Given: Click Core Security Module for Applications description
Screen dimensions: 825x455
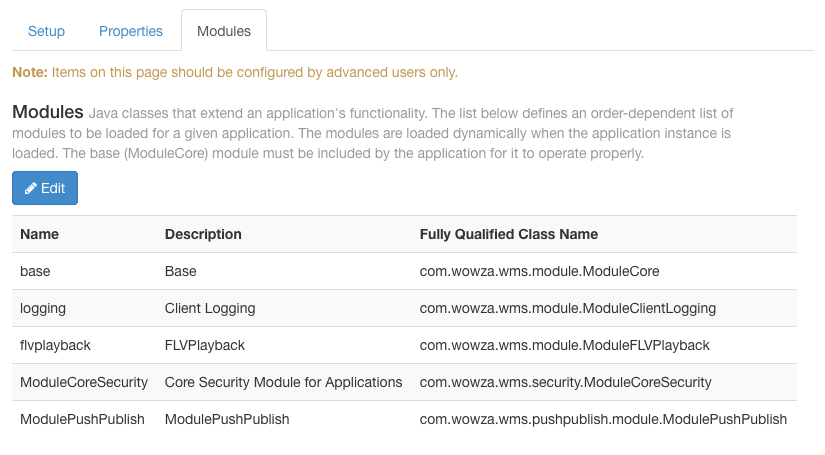Looking at the screenshot, I should pos(283,382).
